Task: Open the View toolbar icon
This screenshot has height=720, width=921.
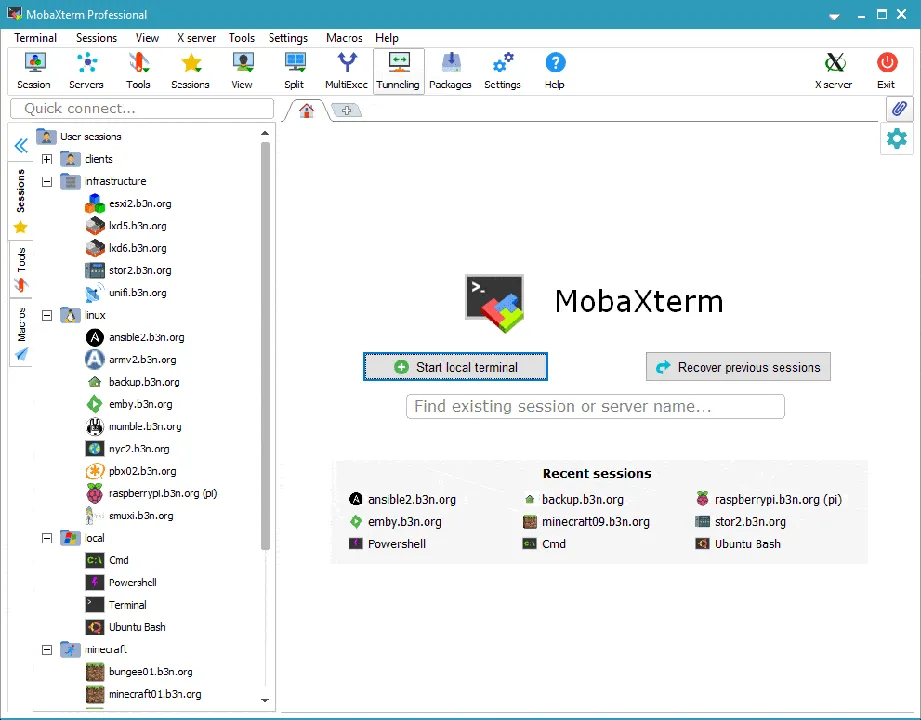Action: pos(242,71)
